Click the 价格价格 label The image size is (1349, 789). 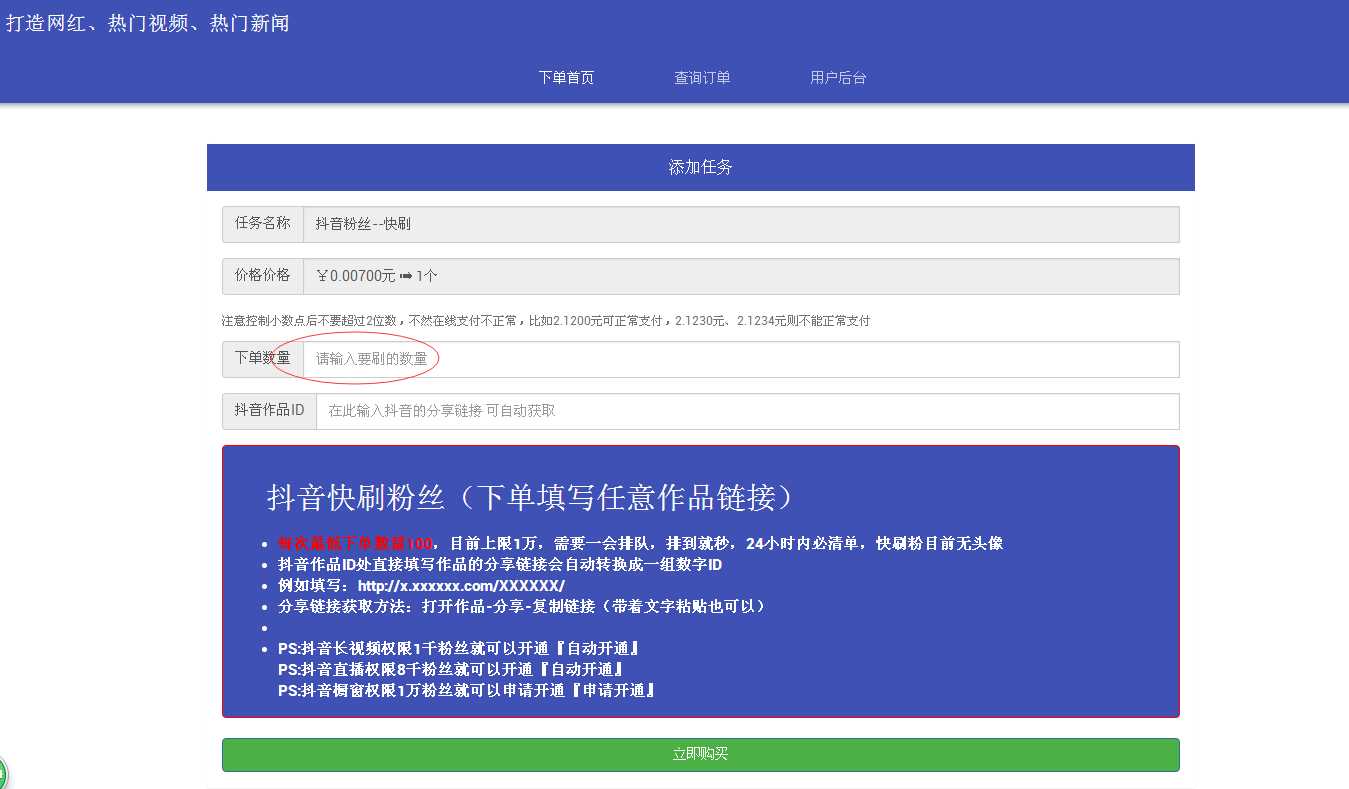[x=263, y=275]
